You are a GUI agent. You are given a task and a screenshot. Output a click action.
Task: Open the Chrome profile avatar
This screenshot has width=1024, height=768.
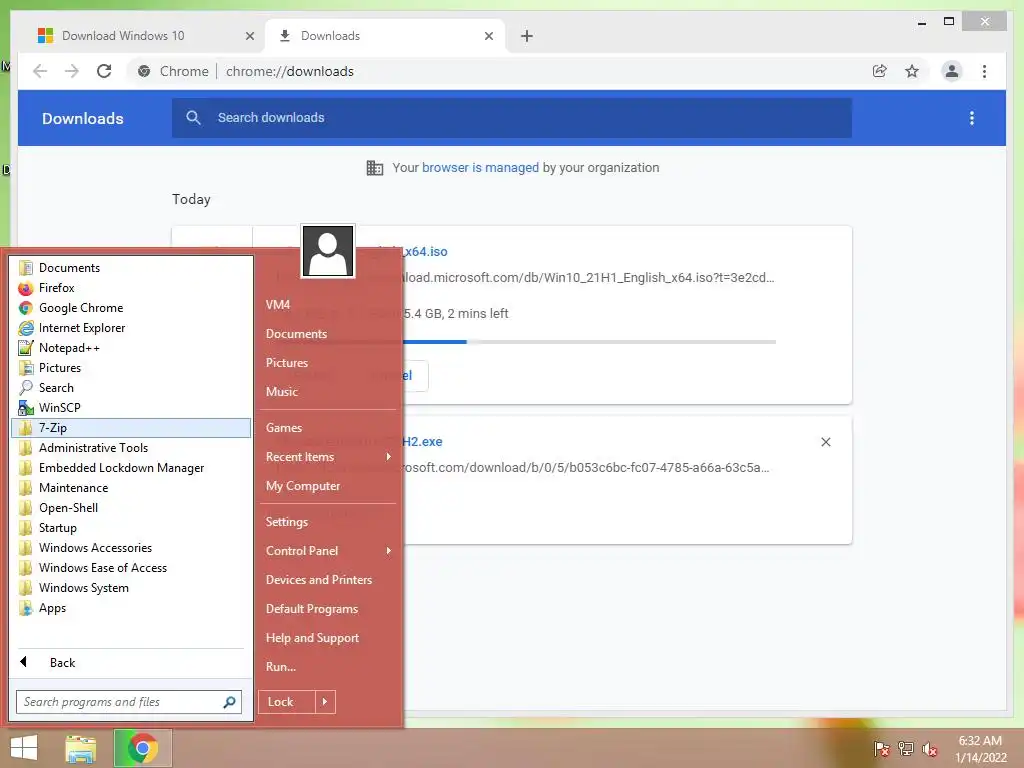coord(952,71)
